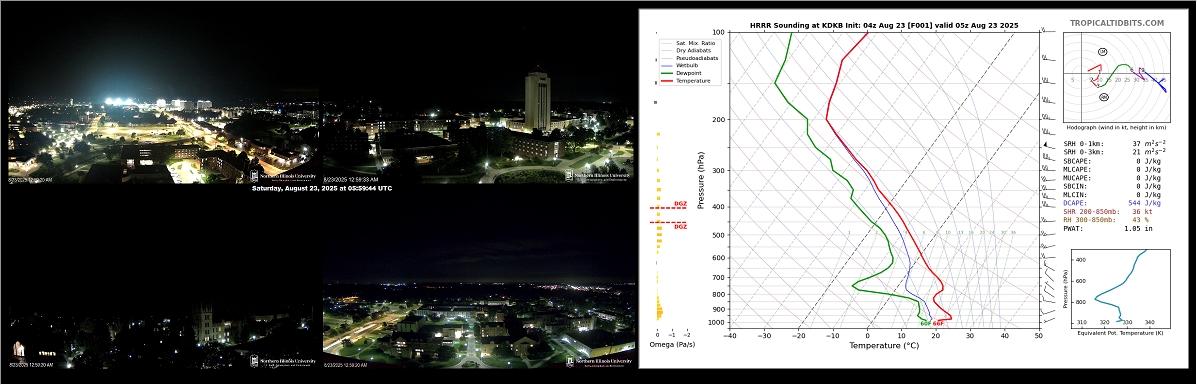Viewport: 1197px width, 385px height.
Task: Click the Pseudoadiabats legend entry
Action: [x=688, y=58]
